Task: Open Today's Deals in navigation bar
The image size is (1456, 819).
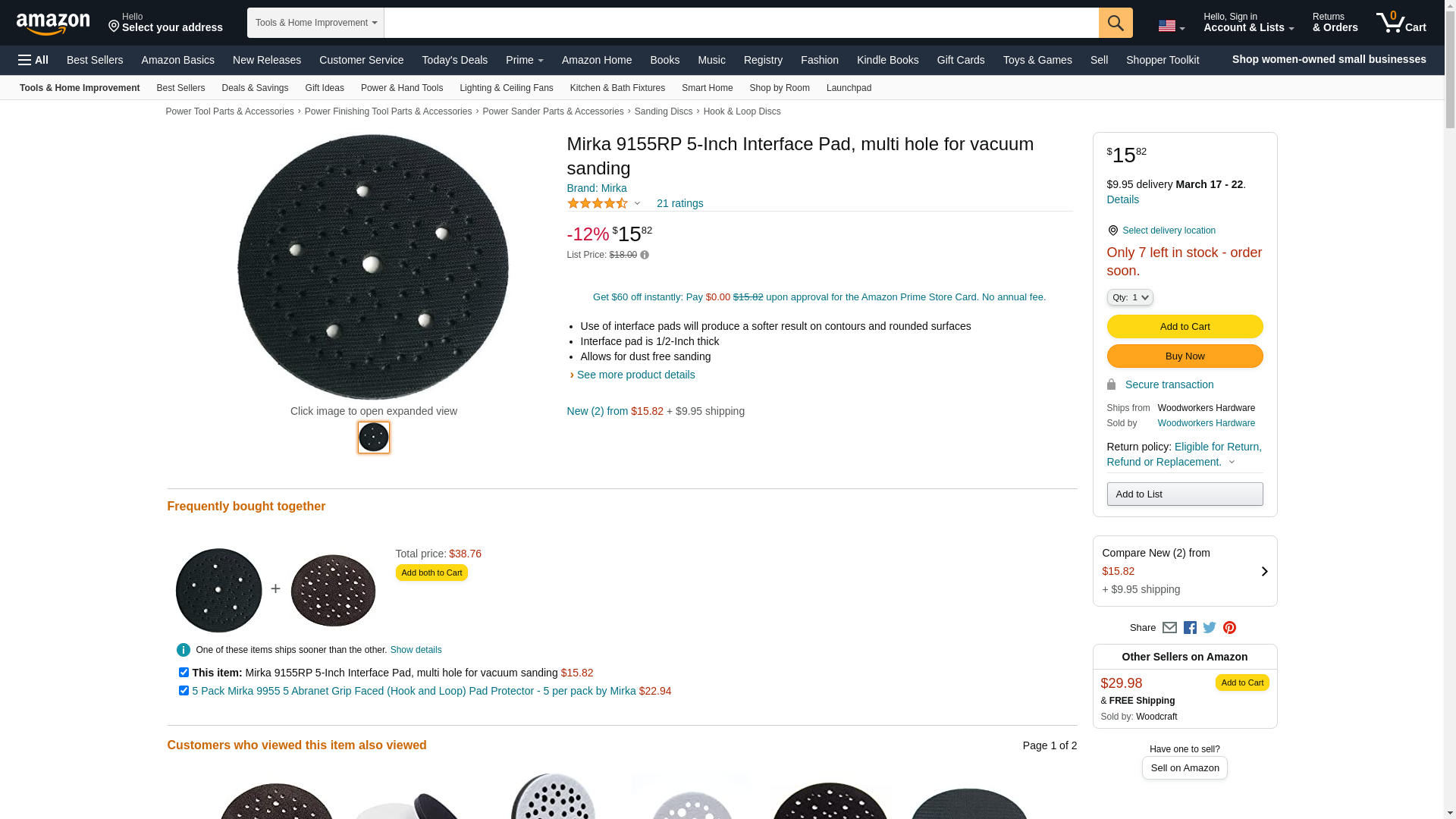Action: coord(454,60)
